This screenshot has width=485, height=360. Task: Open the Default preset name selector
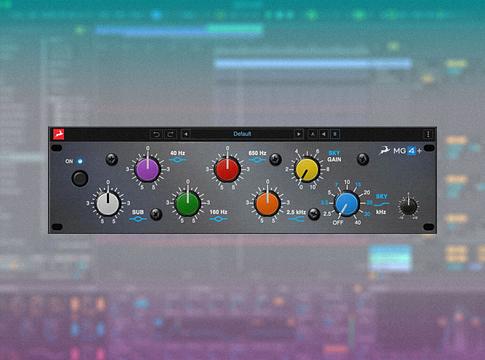[x=242, y=134]
